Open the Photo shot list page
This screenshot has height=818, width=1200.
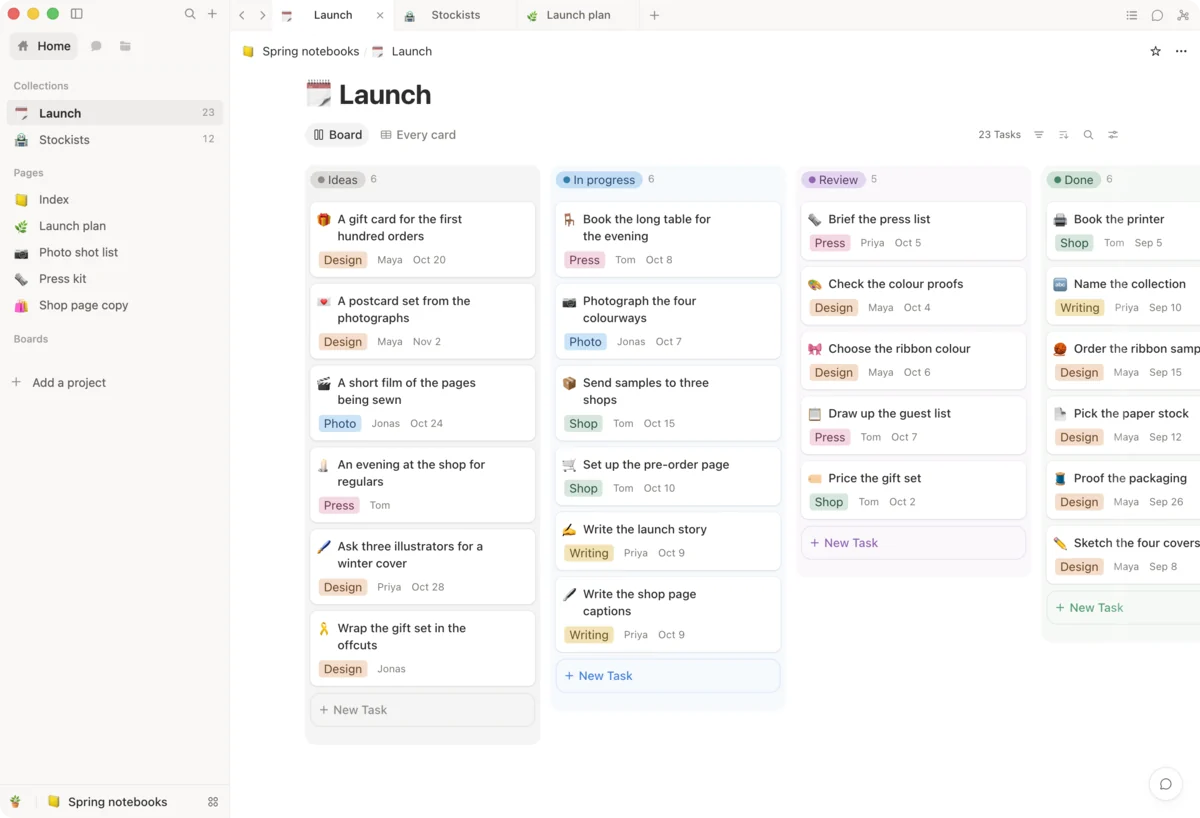[115, 253]
